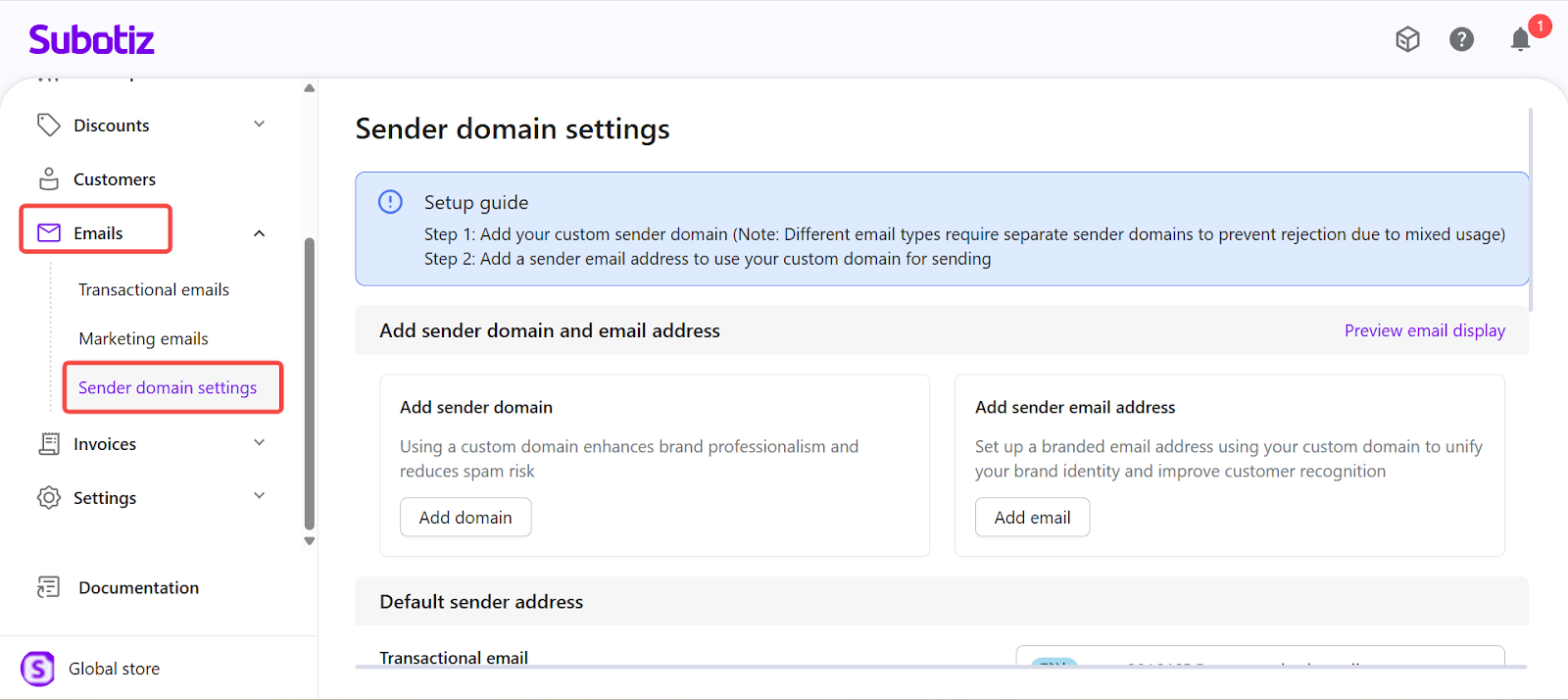The image size is (1568, 700).
Task: Open the notifications bell
Action: click(1520, 39)
